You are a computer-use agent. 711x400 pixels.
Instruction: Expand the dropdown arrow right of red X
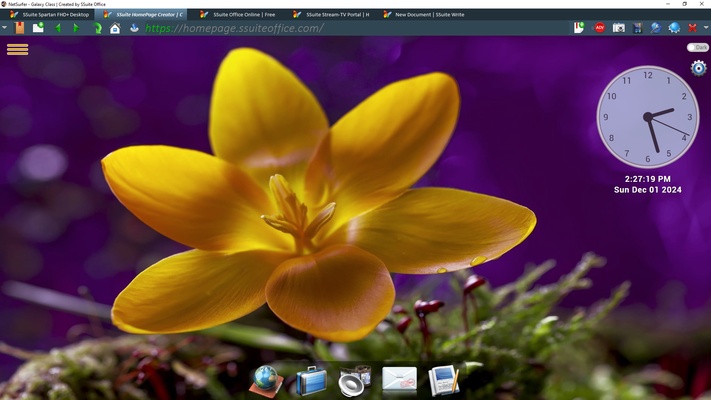[706, 28]
